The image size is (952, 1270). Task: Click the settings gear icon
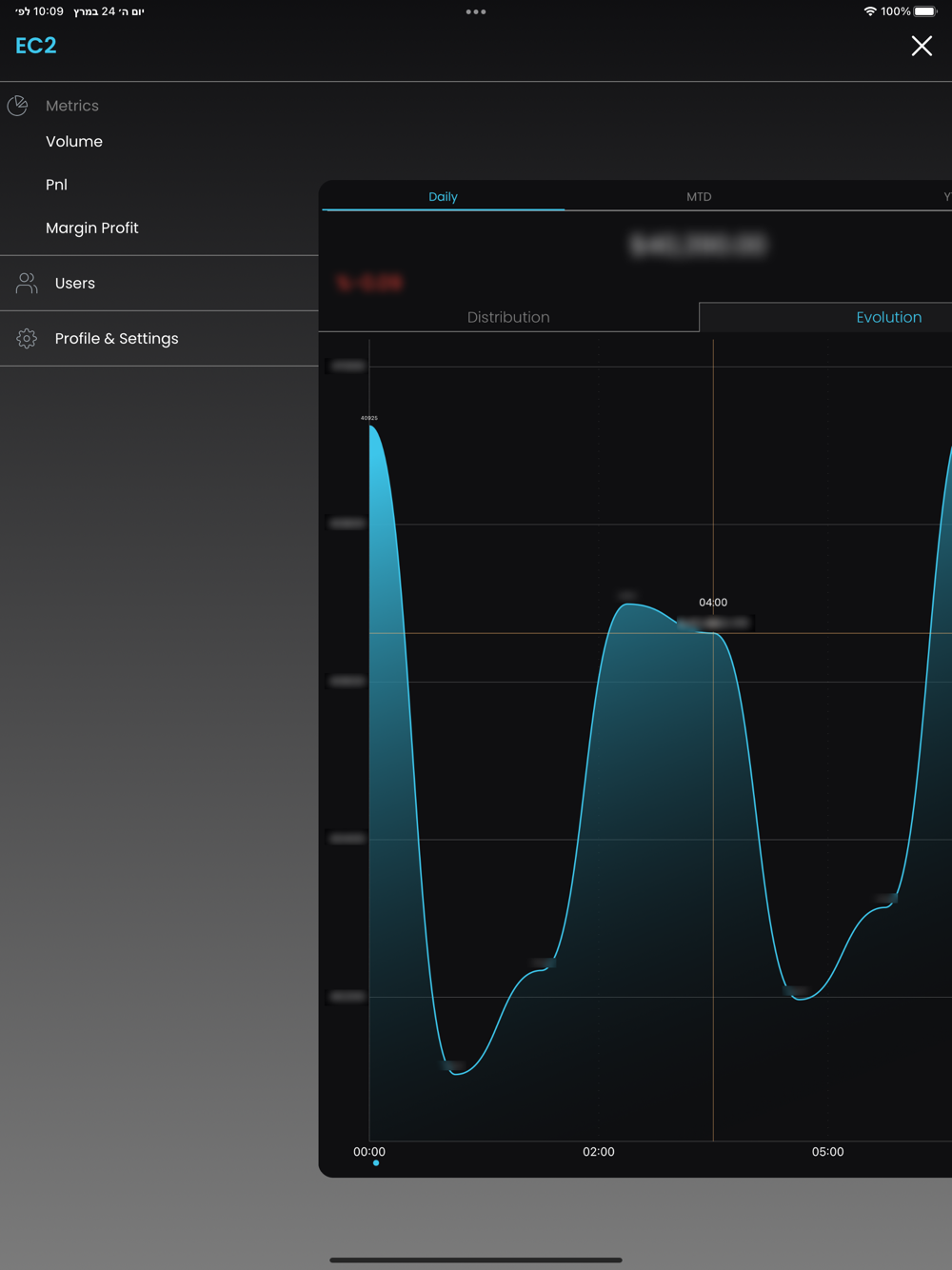[27, 338]
